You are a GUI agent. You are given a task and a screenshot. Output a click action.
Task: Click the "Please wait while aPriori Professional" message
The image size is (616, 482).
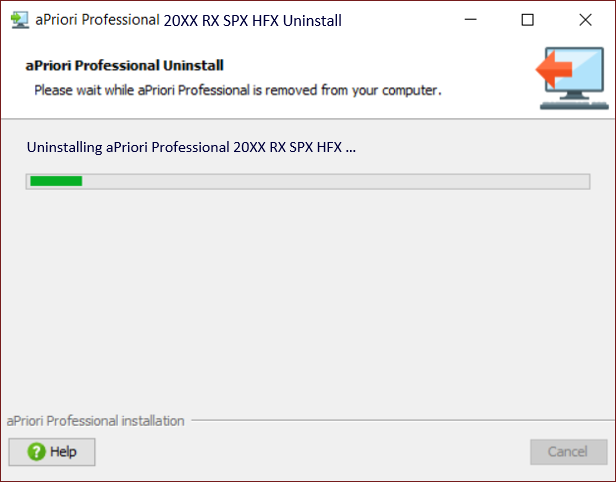[x=238, y=90]
